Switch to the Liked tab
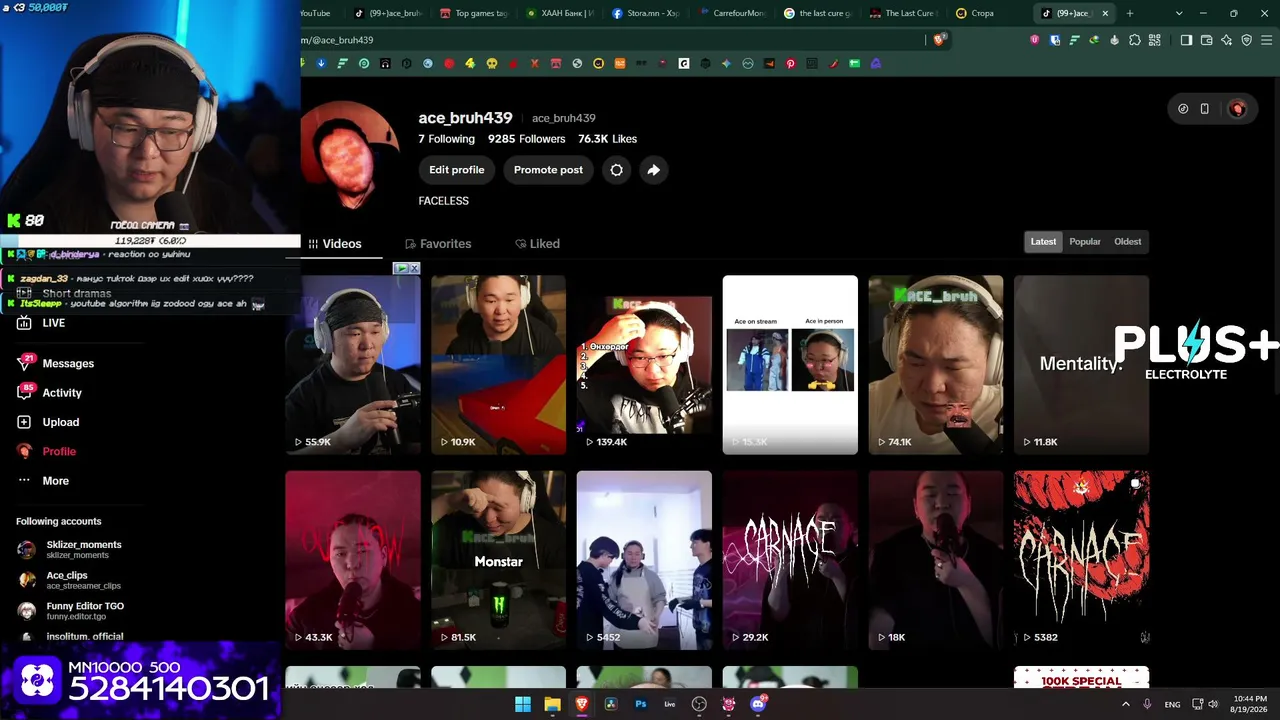 (x=537, y=244)
